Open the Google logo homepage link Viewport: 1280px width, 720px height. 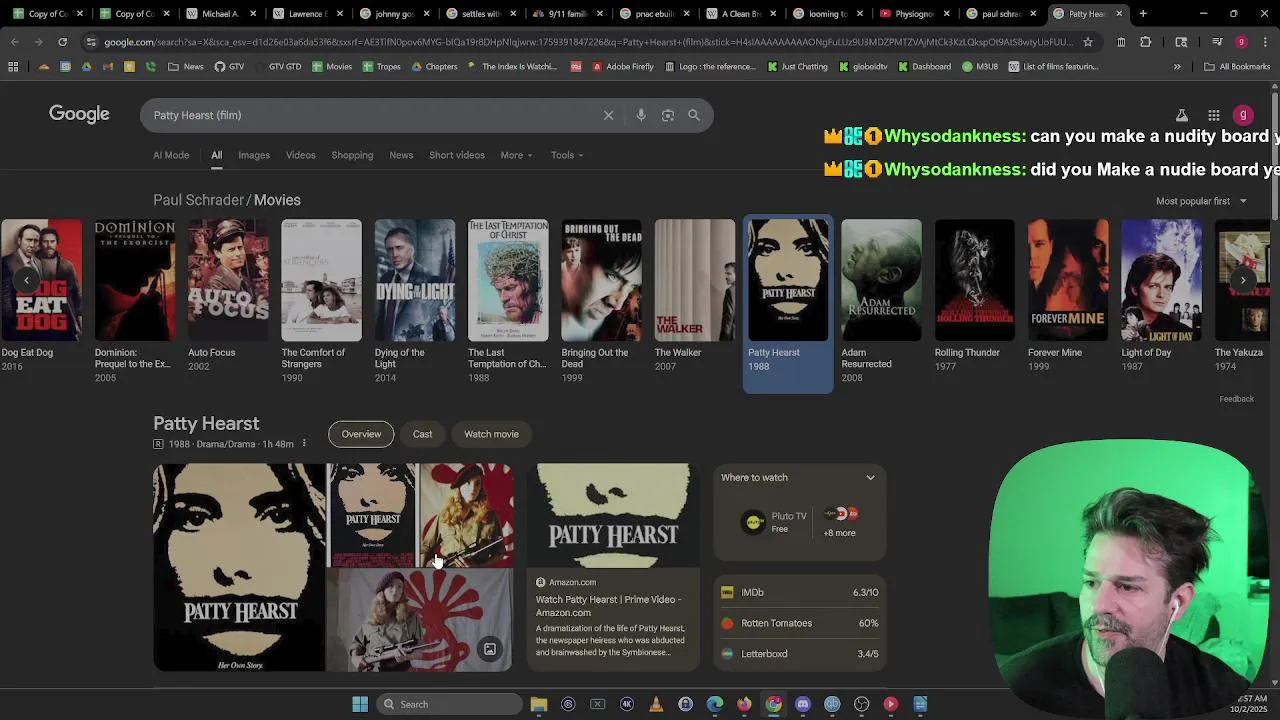(x=79, y=114)
